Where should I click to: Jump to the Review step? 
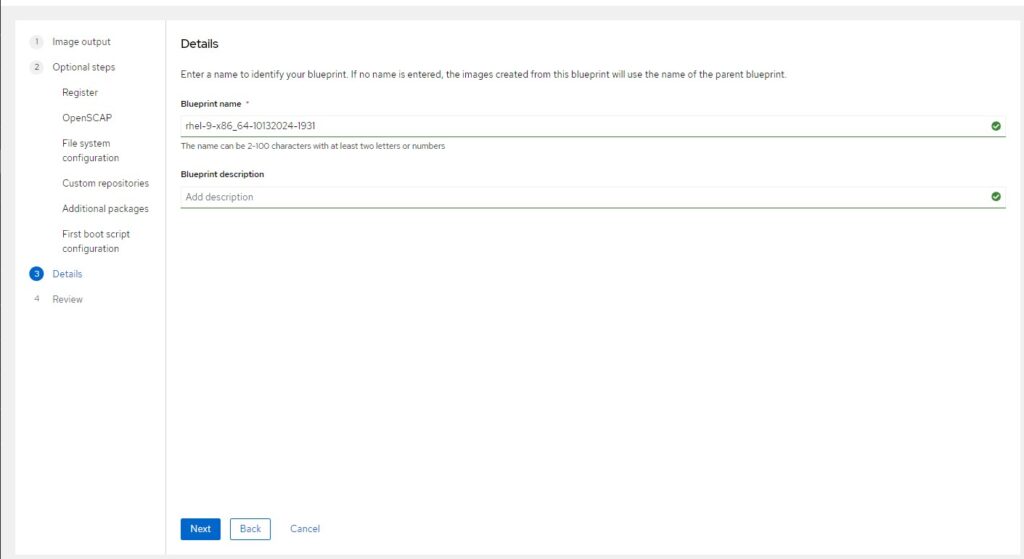(67, 300)
